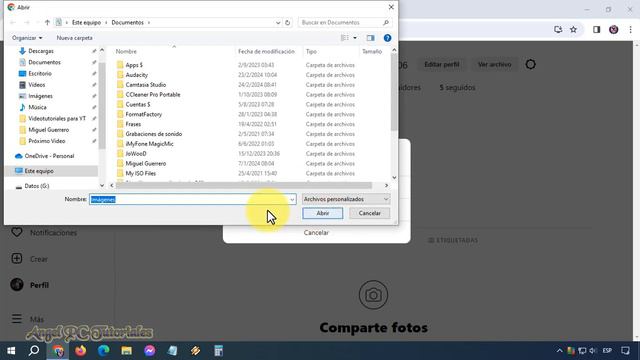
Task: Select the Datos (G:) drive
Action: tap(37, 186)
